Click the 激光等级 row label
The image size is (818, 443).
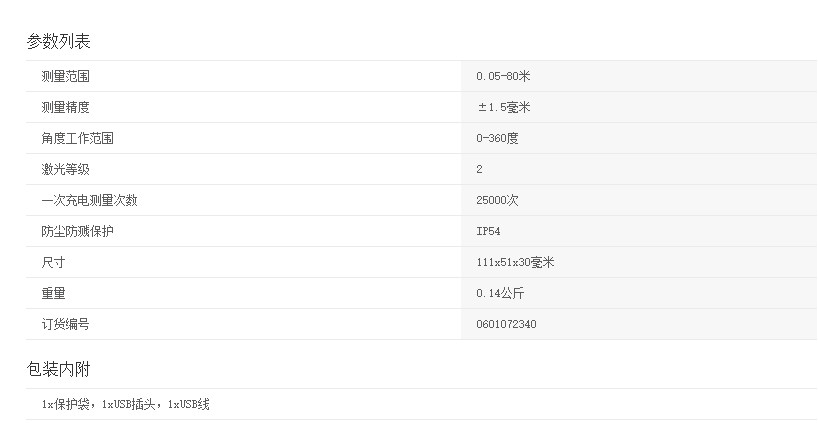coord(65,170)
